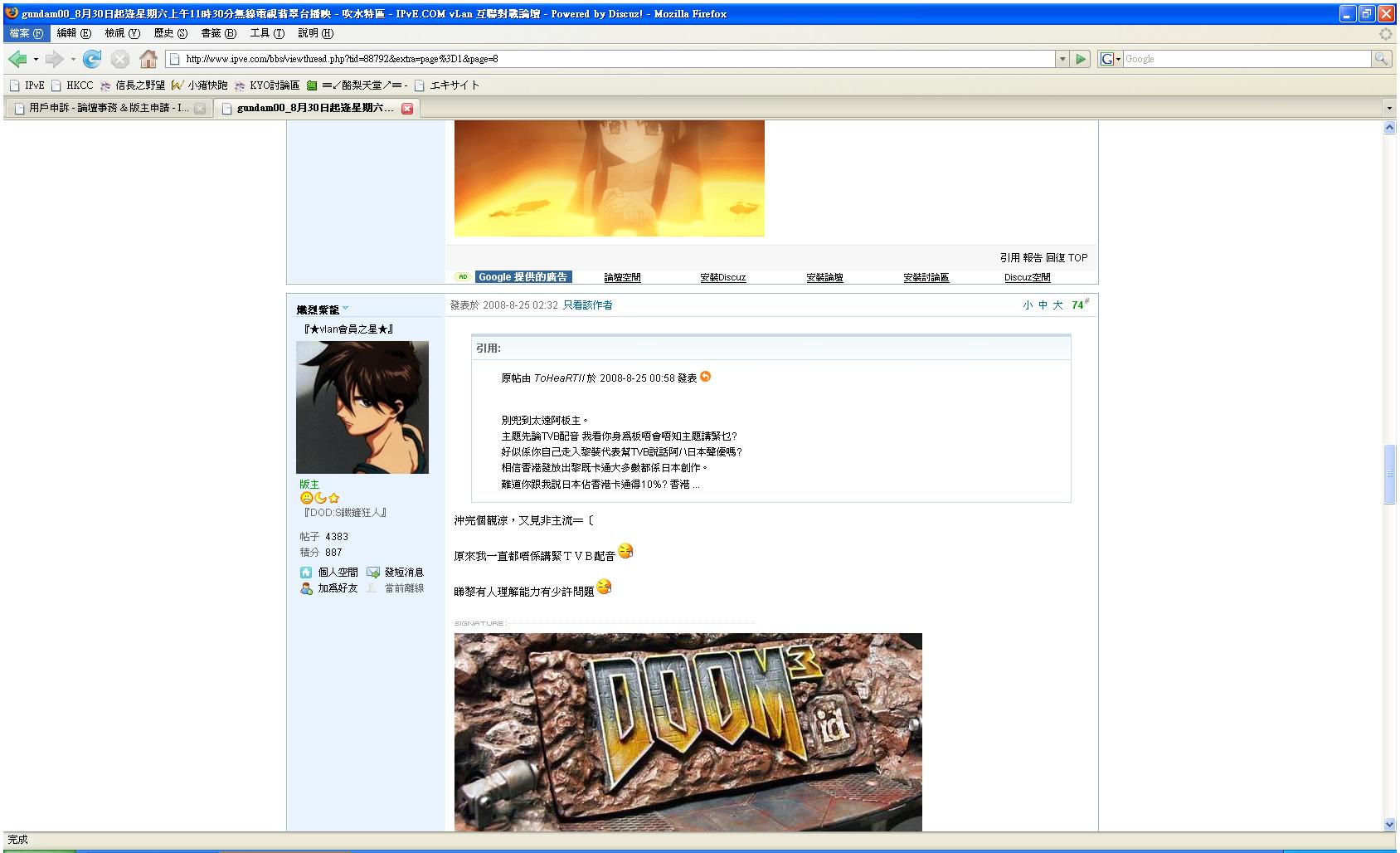Open the KYO討論區 bookmark
The image size is (1400, 853).
coord(267,85)
